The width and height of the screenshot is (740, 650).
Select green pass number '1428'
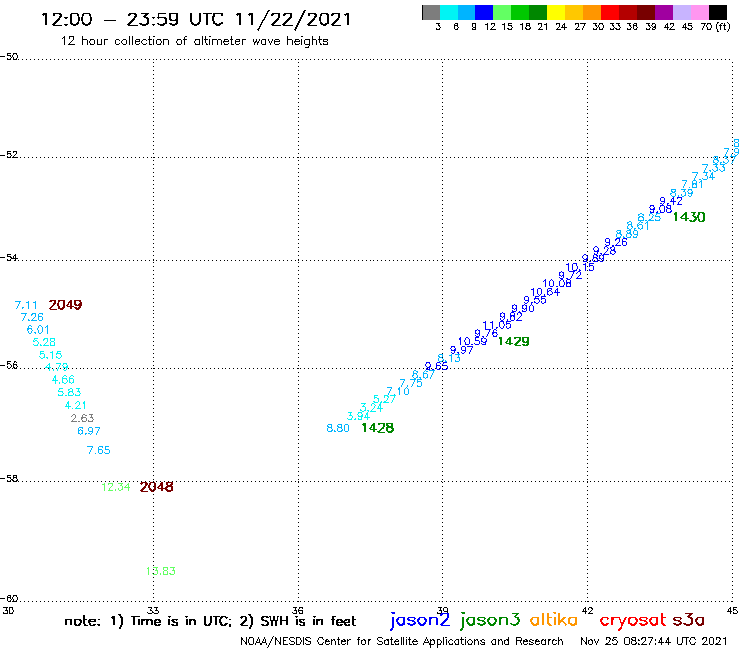point(378,428)
